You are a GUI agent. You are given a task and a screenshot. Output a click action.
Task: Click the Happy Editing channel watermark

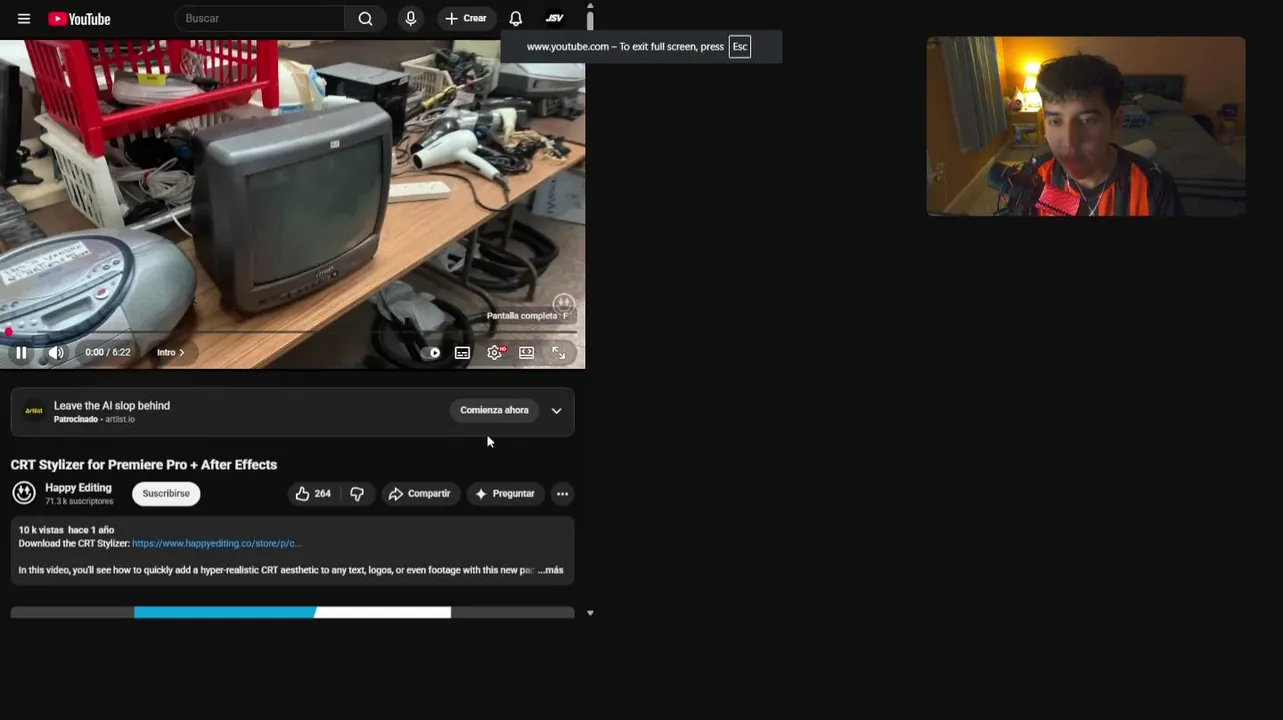point(564,302)
